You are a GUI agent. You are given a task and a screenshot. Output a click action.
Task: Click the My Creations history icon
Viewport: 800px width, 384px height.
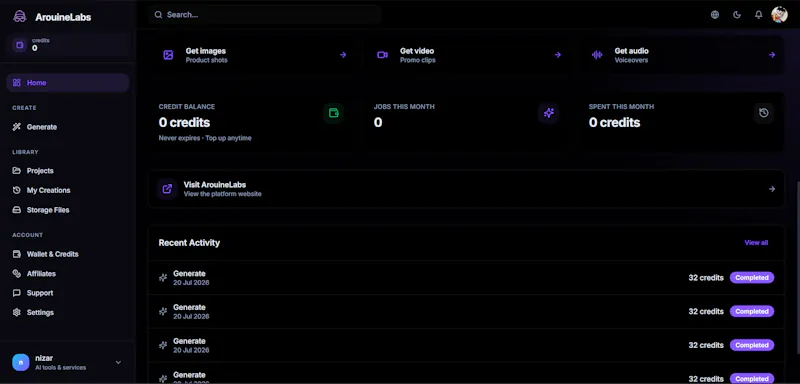(17, 190)
